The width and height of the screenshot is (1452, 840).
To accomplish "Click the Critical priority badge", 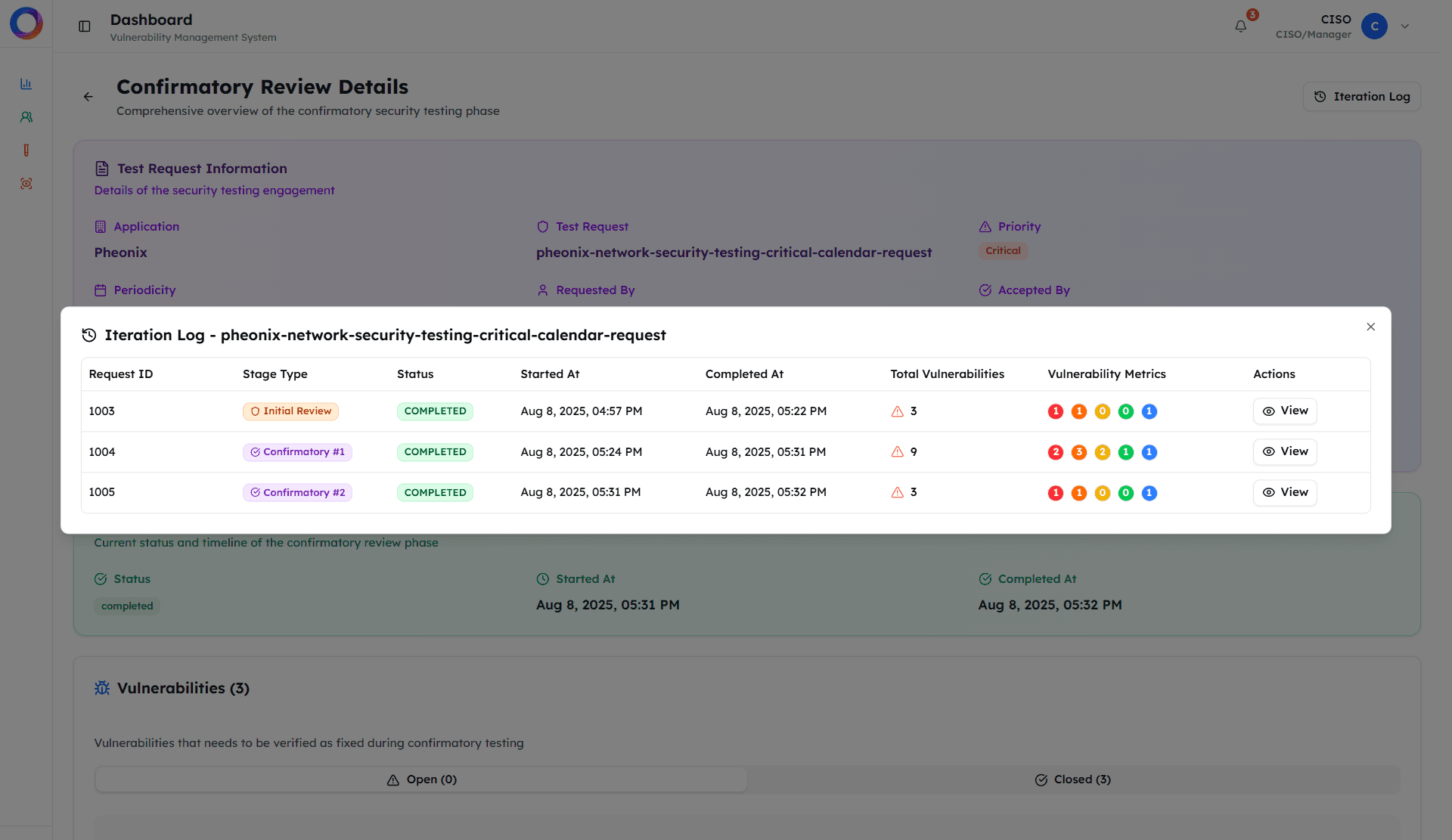I will pyautogui.click(x=1003, y=251).
